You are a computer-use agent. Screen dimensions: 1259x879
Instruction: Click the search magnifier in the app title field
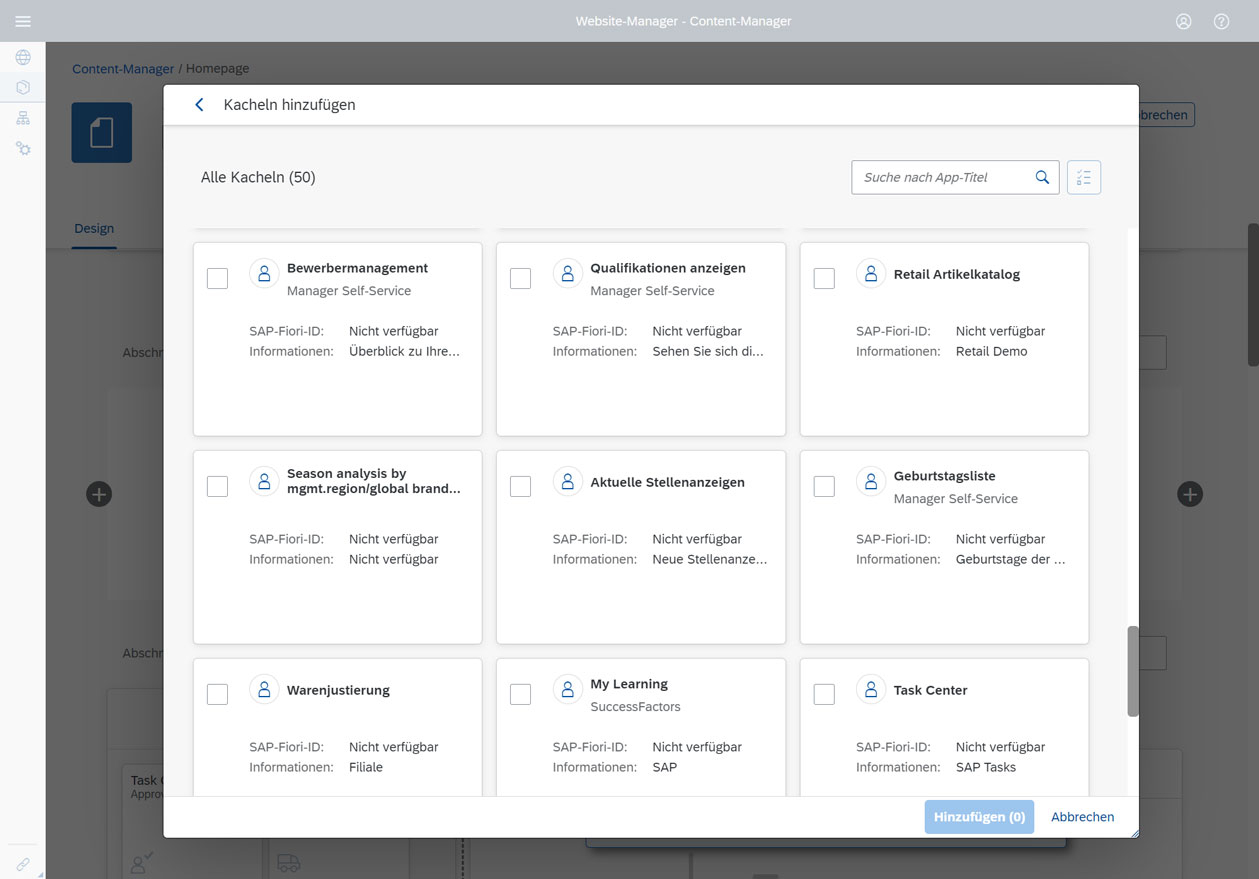pyautogui.click(x=1041, y=177)
